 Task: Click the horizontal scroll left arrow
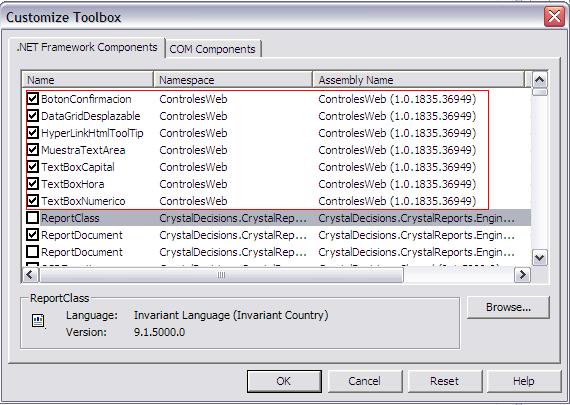tap(31, 274)
